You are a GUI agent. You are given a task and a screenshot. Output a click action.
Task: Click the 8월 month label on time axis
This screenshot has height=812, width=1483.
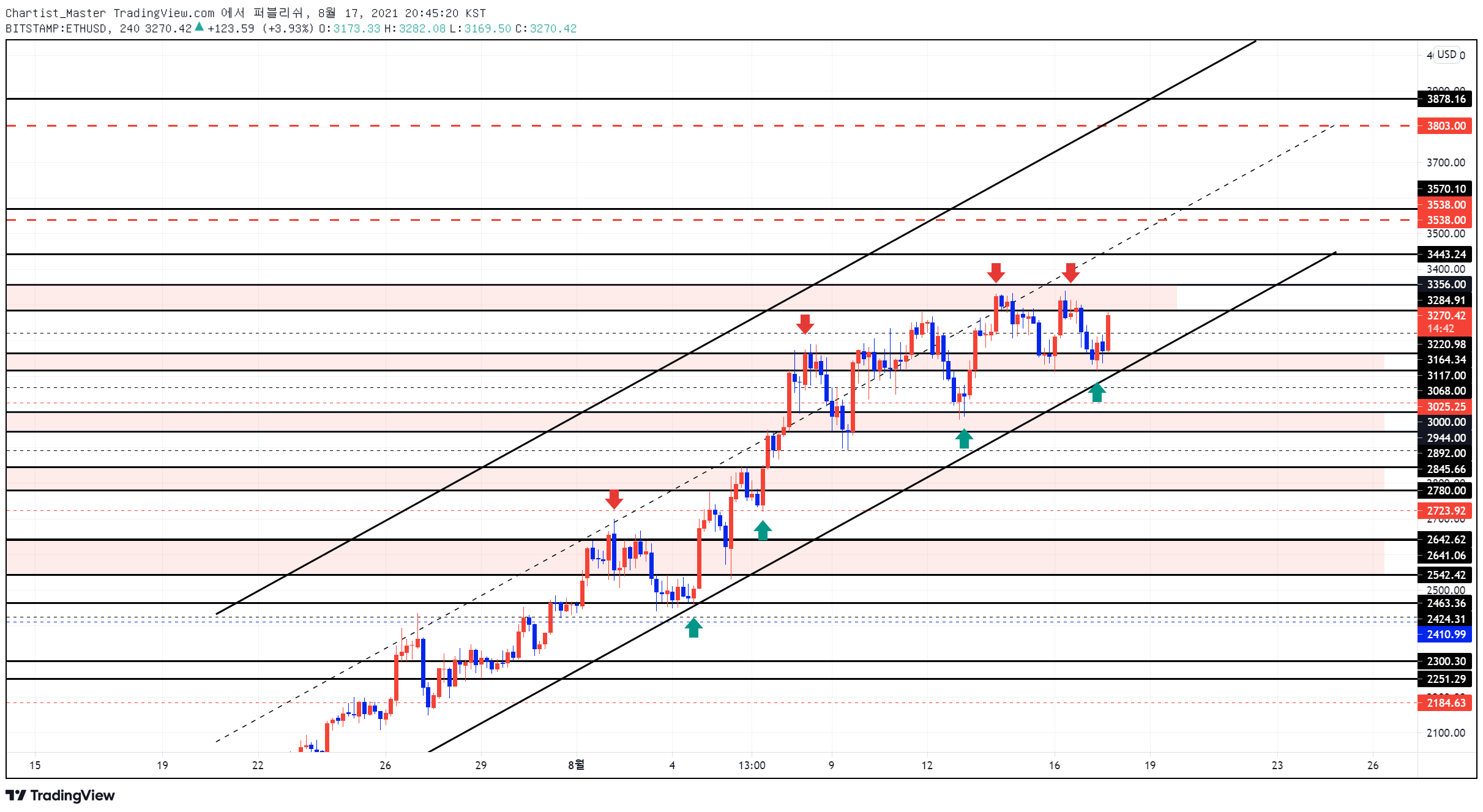[x=576, y=765]
